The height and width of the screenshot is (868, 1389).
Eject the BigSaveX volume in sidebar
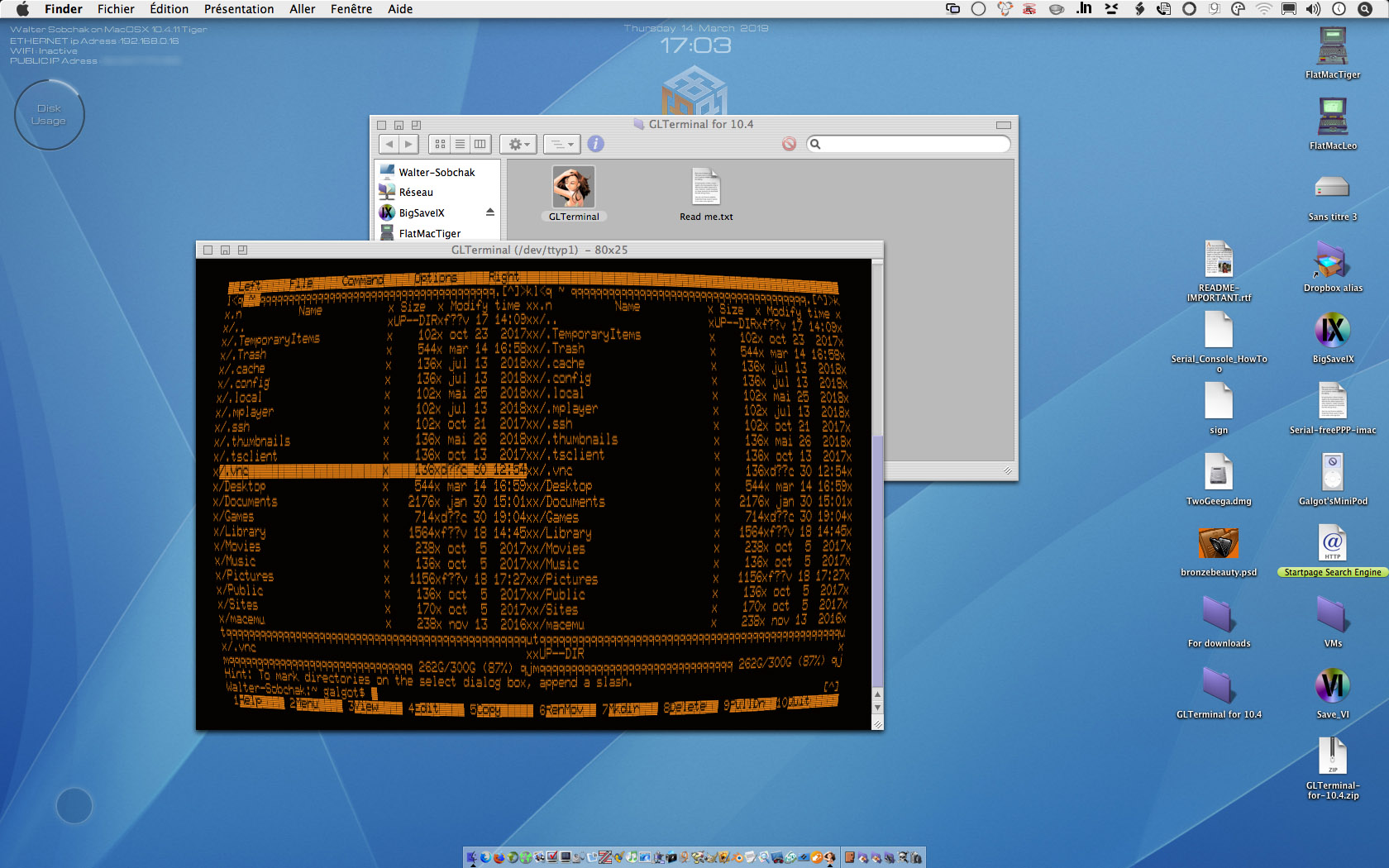pos(489,212)
